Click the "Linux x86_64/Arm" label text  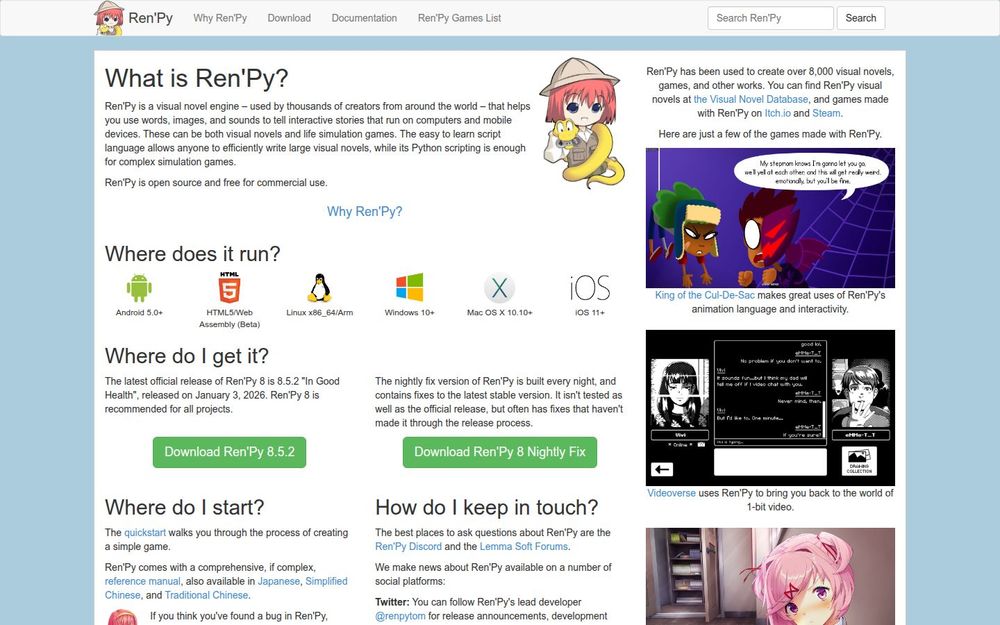[x=320, y=312]
